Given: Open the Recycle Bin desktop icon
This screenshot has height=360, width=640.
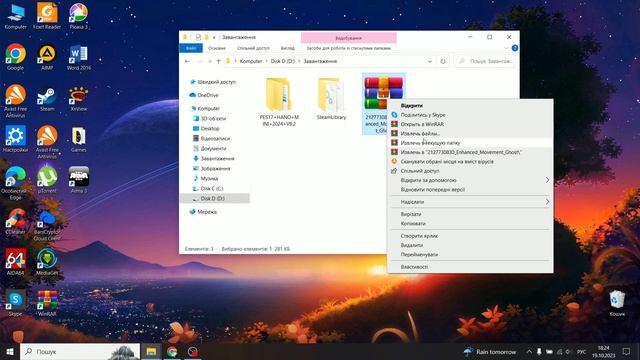Looking at the screenshot, I should [617, 303].
